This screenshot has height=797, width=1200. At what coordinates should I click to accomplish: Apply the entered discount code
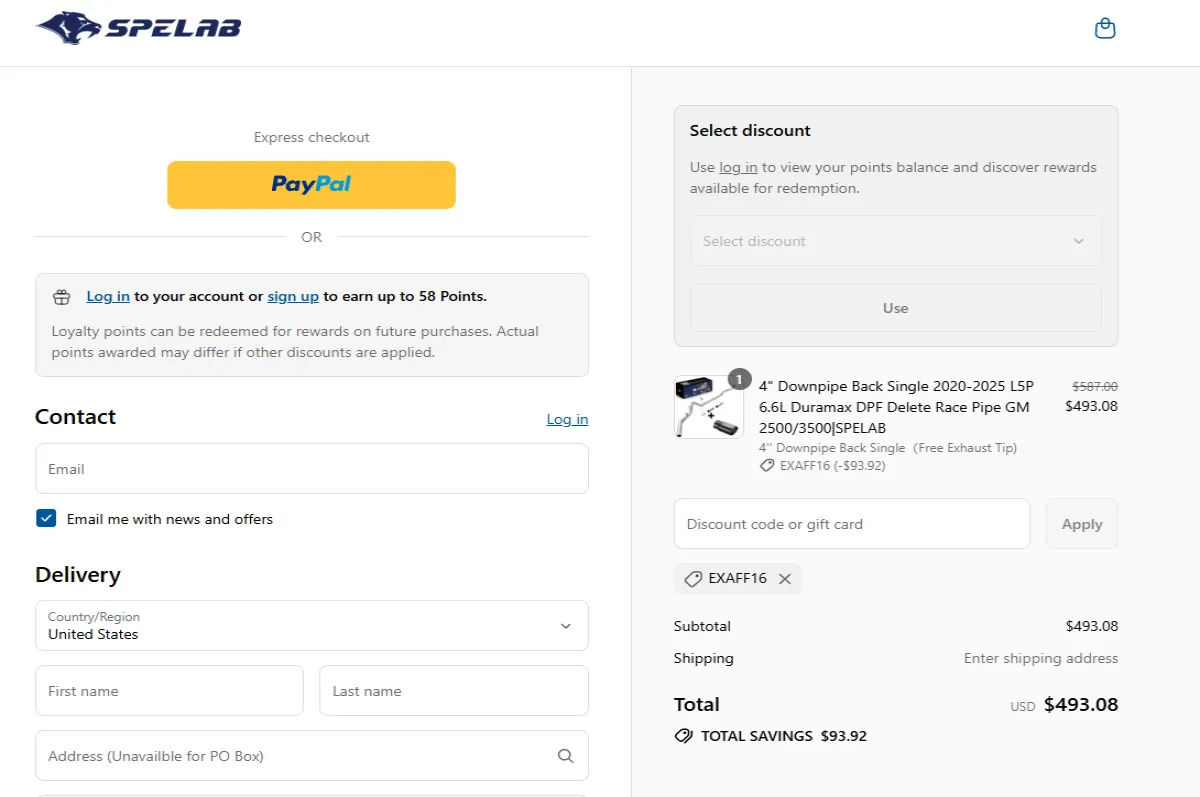pos(1081,523)
